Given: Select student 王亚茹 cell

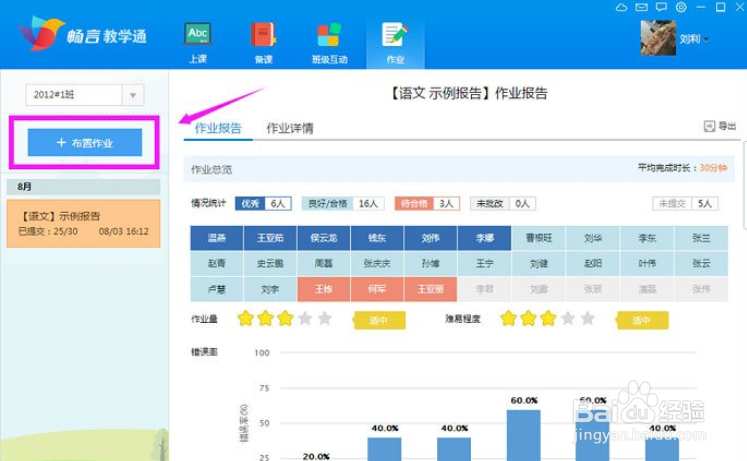Looking at the screenshot, I should (270, 238).
